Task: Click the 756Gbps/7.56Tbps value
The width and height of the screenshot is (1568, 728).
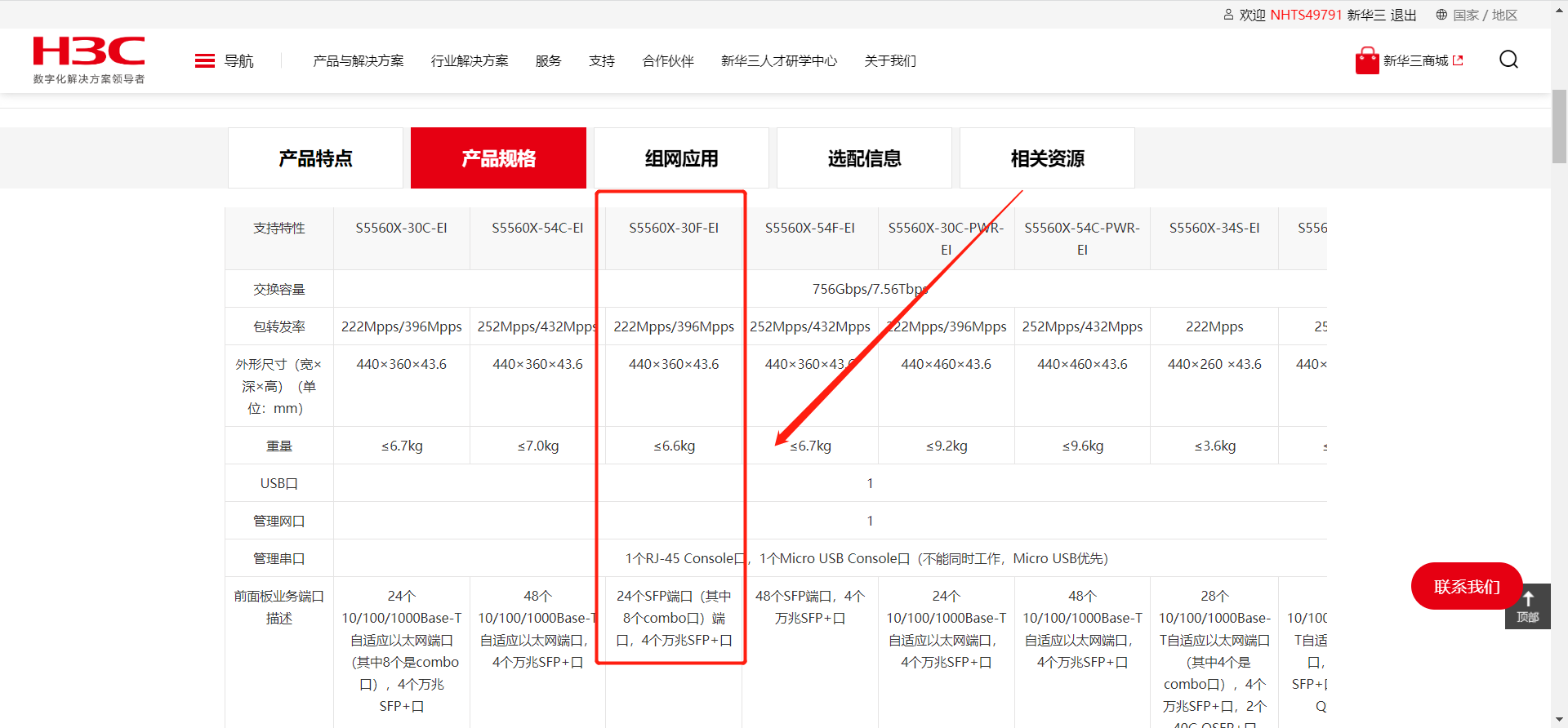Action: tap(870, 289)
